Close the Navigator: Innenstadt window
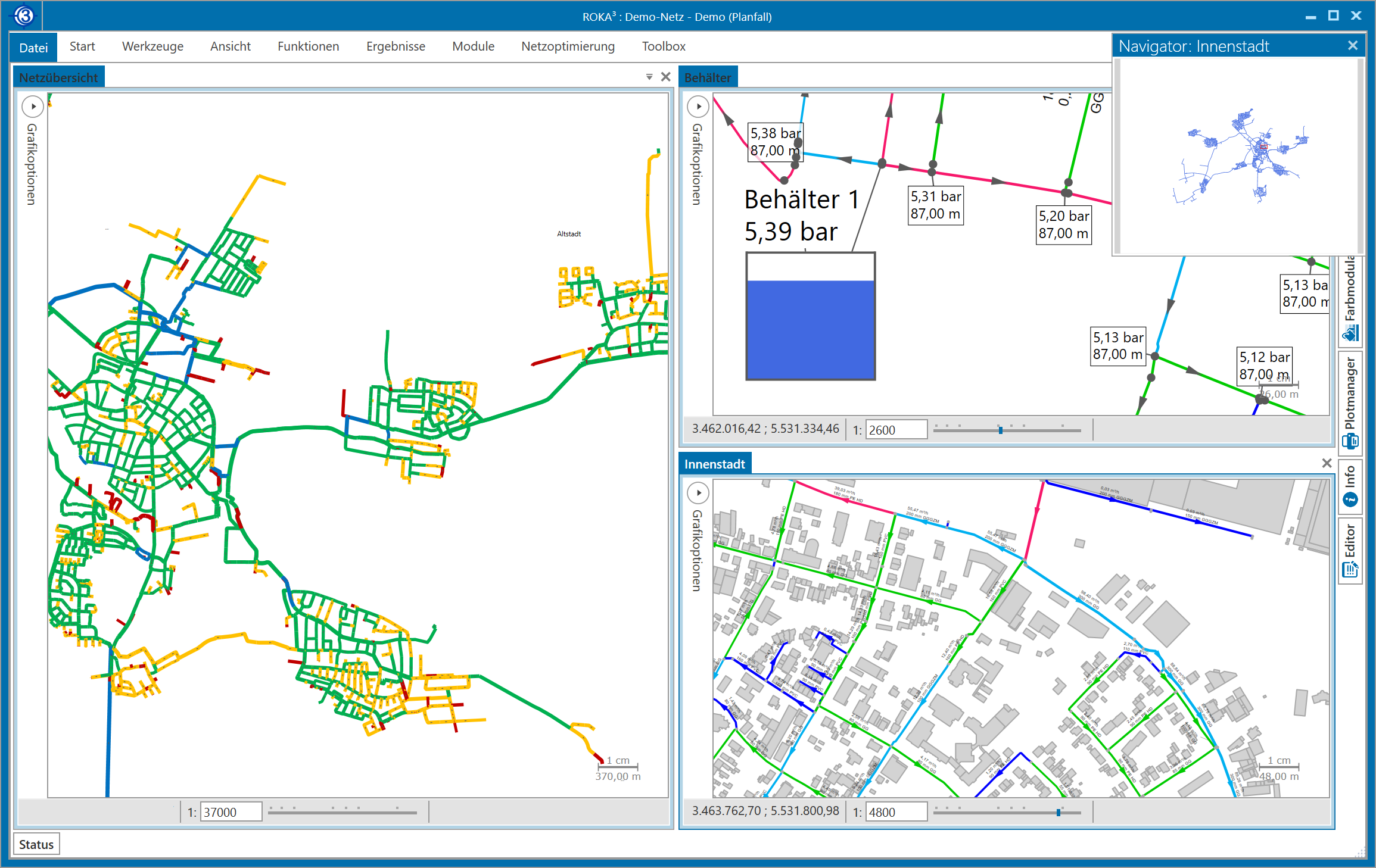 click(1353, 45)
